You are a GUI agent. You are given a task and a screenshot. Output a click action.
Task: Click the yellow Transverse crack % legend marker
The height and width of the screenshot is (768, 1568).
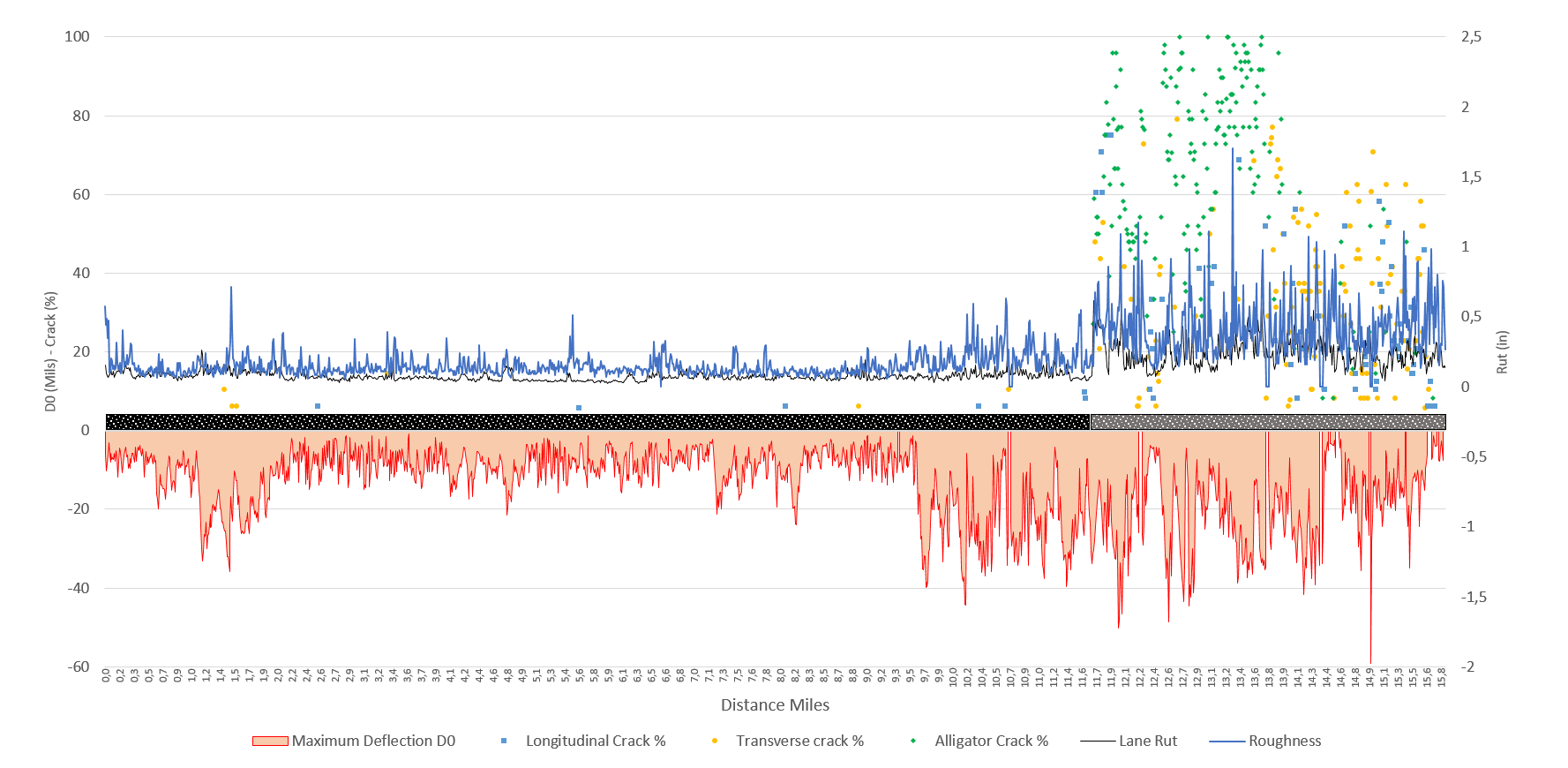pos(714,742)
